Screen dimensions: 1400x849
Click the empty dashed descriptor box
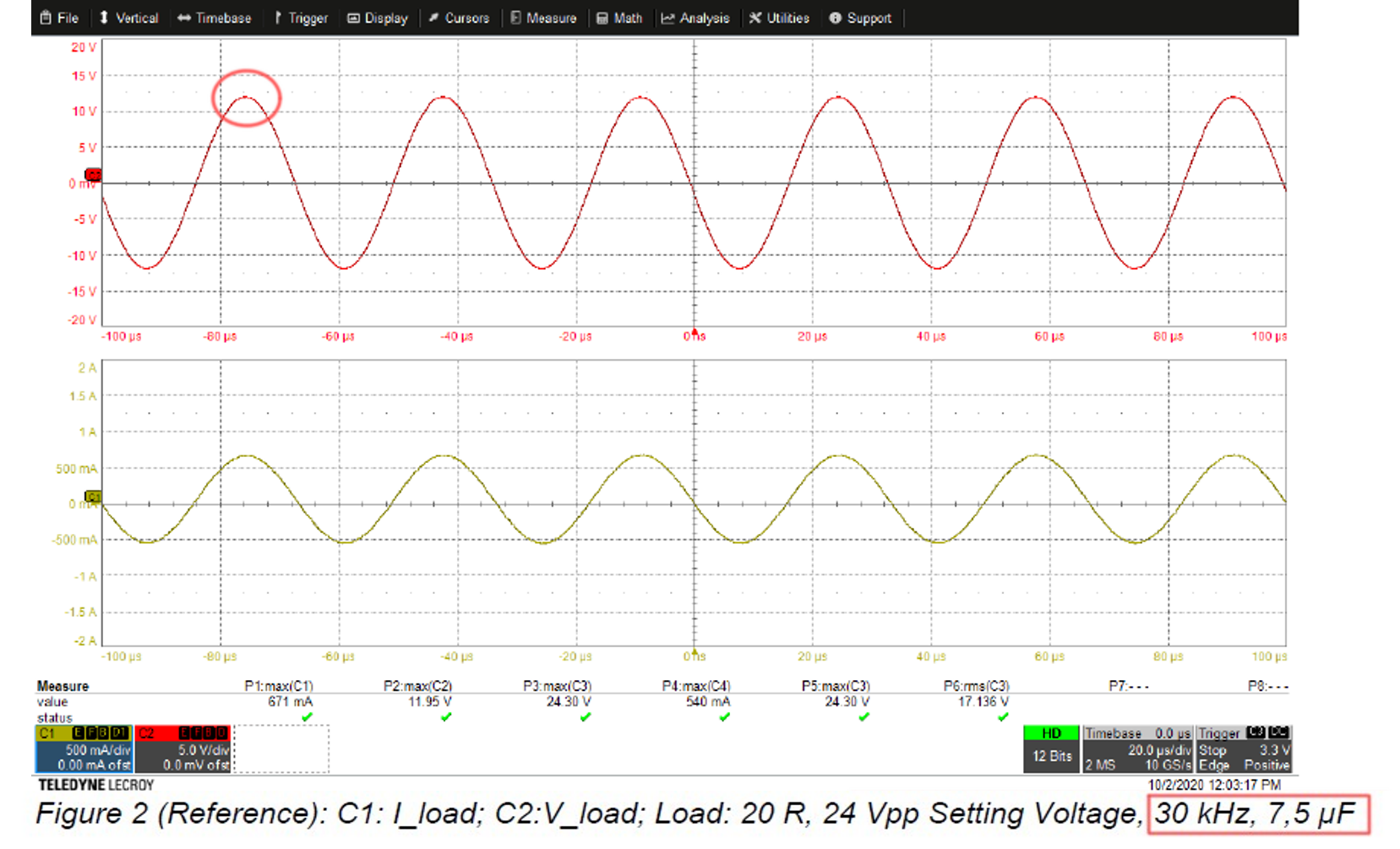click(281, 748)
